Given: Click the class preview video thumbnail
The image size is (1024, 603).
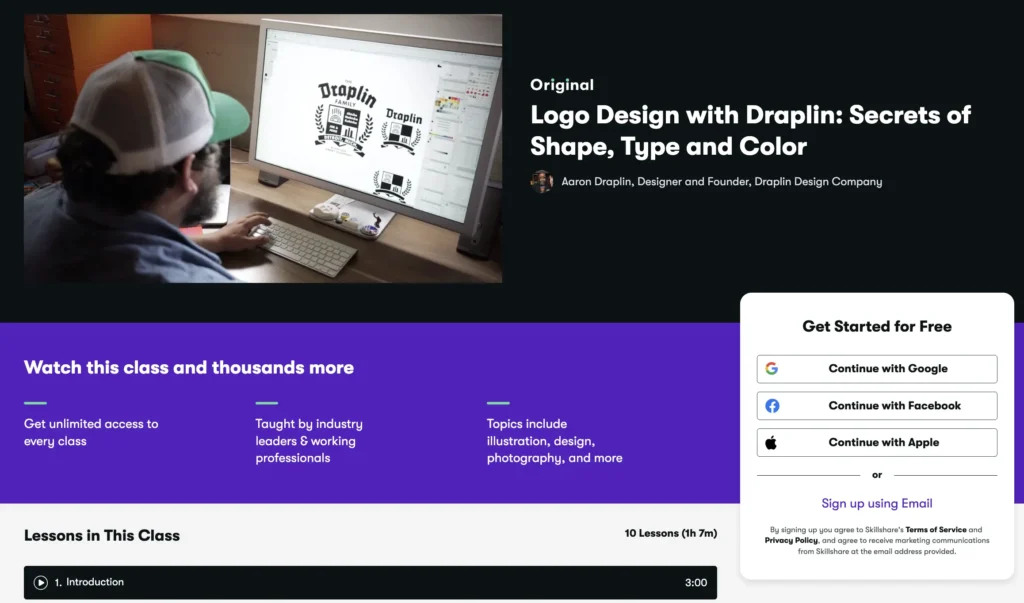Looking at the screenshot, I should [x=263, y=149].
